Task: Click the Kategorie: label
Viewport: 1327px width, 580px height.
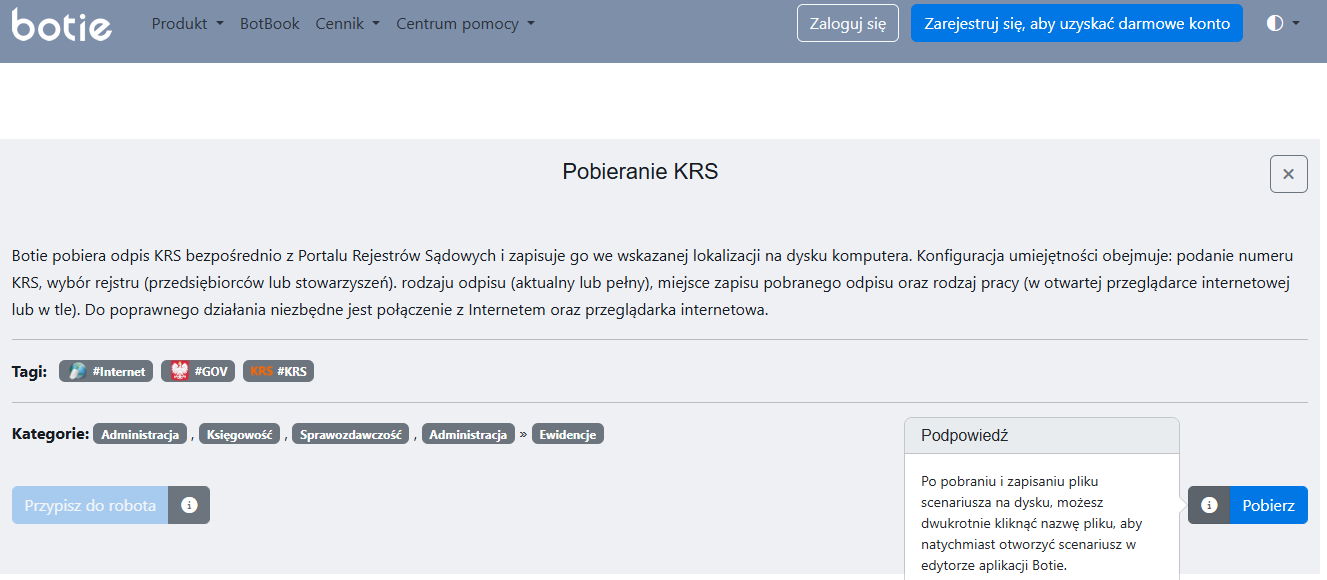Action: (x=50, y=434)
